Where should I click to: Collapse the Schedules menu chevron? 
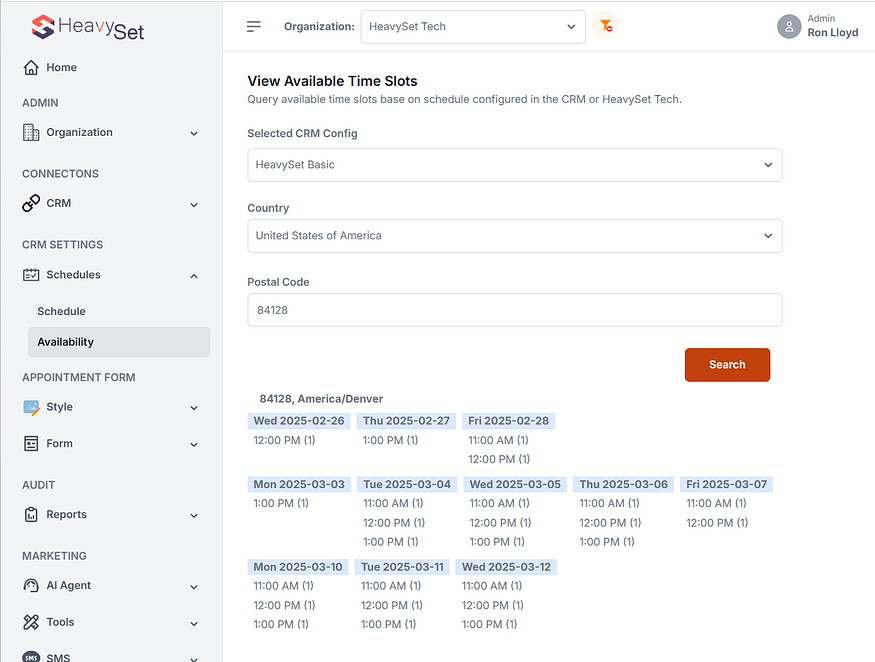coord(194,276)
